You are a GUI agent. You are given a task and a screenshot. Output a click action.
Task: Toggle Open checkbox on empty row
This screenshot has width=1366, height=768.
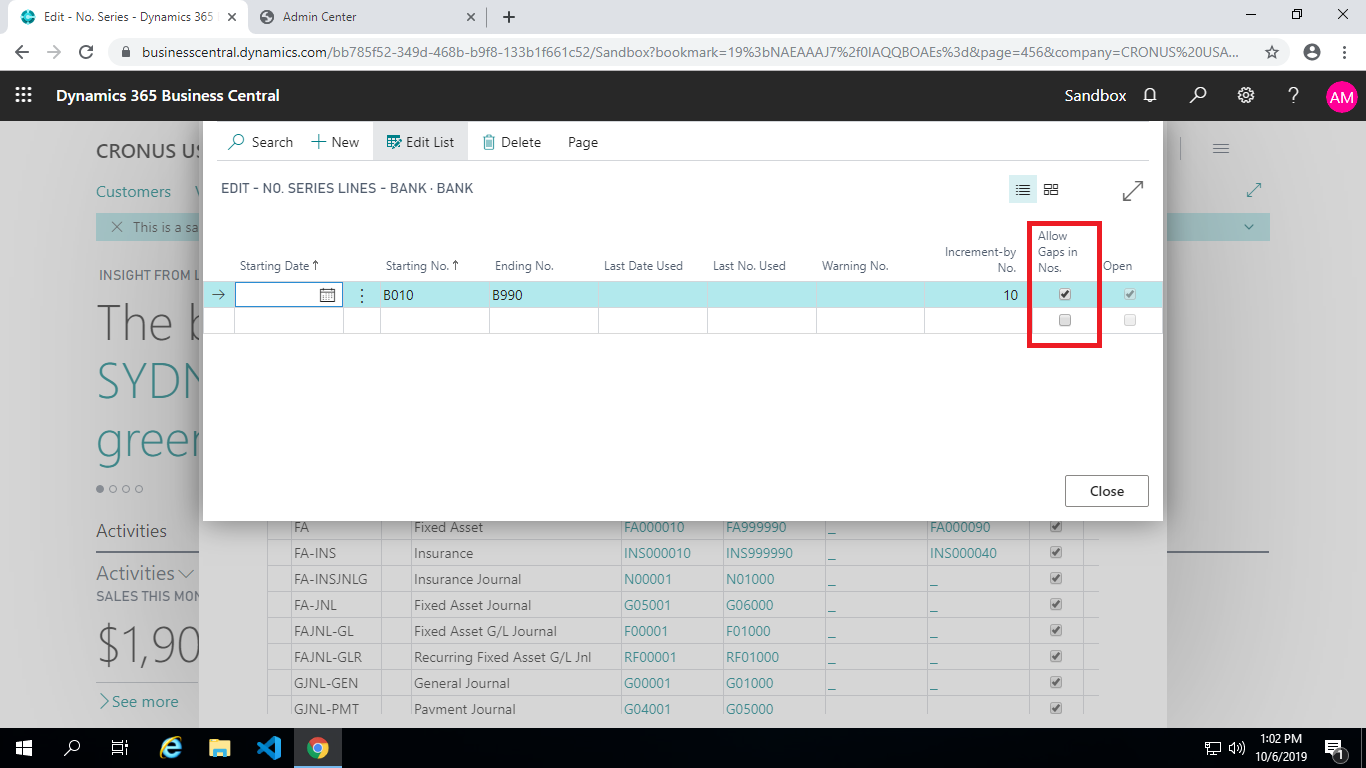[x=1130, y=320]
